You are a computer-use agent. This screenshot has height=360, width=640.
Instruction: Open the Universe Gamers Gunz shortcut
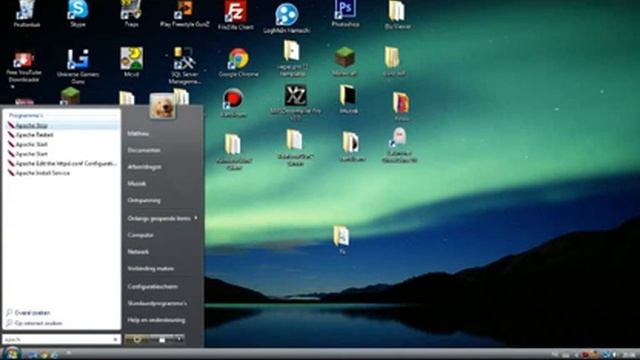(78, 66)
